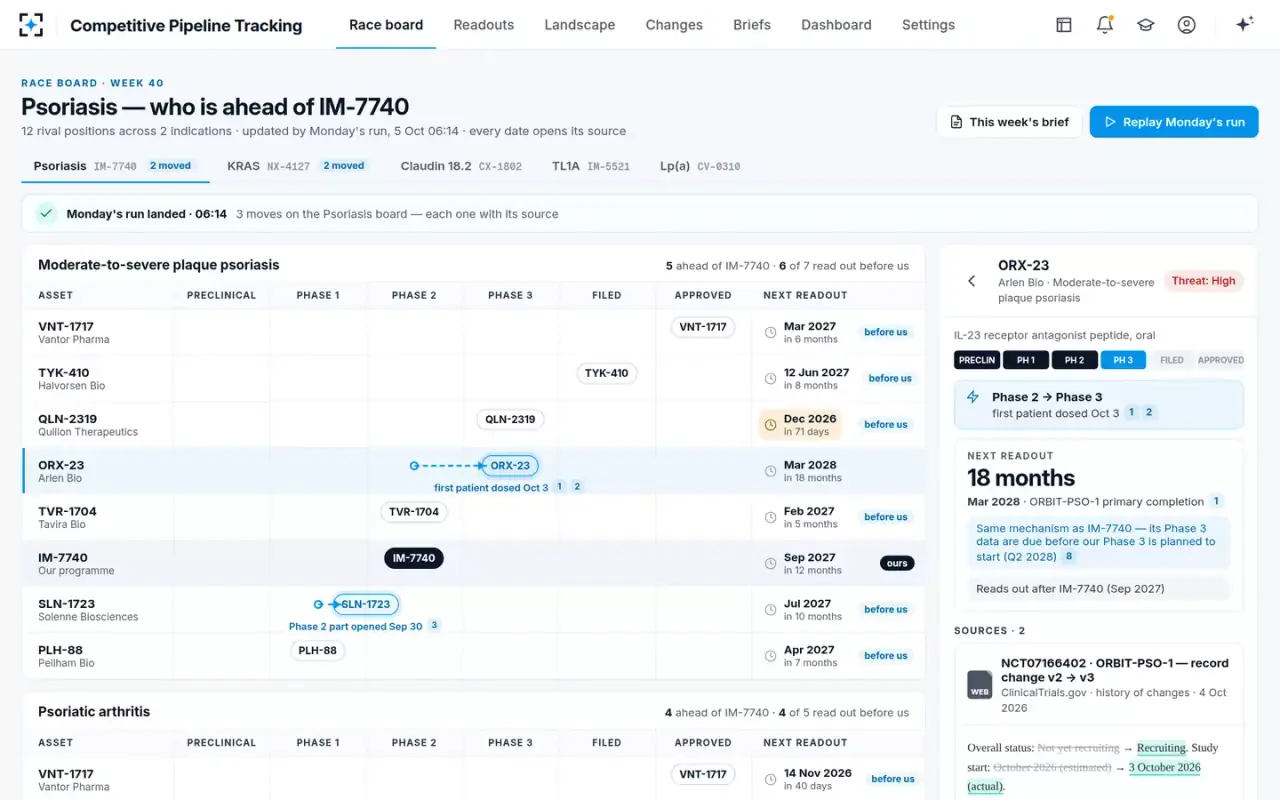The image size is (1280, 800).
Task: Click the ORX-23 pill in Phase 3 column
Action: click(510, 465)
